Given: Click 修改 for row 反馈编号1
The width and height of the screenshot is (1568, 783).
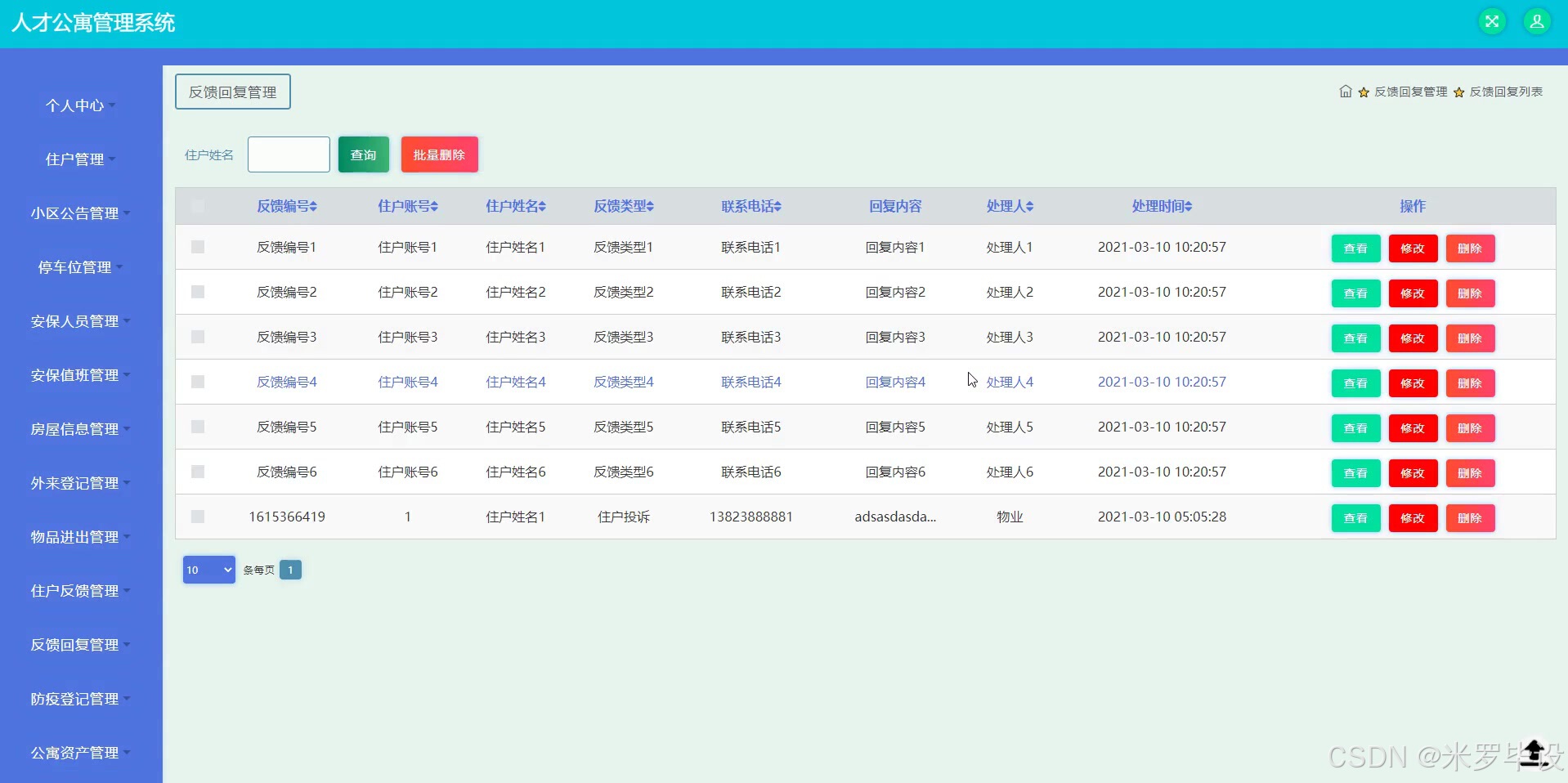Looking at the screenshot, I should point(1413,248).
